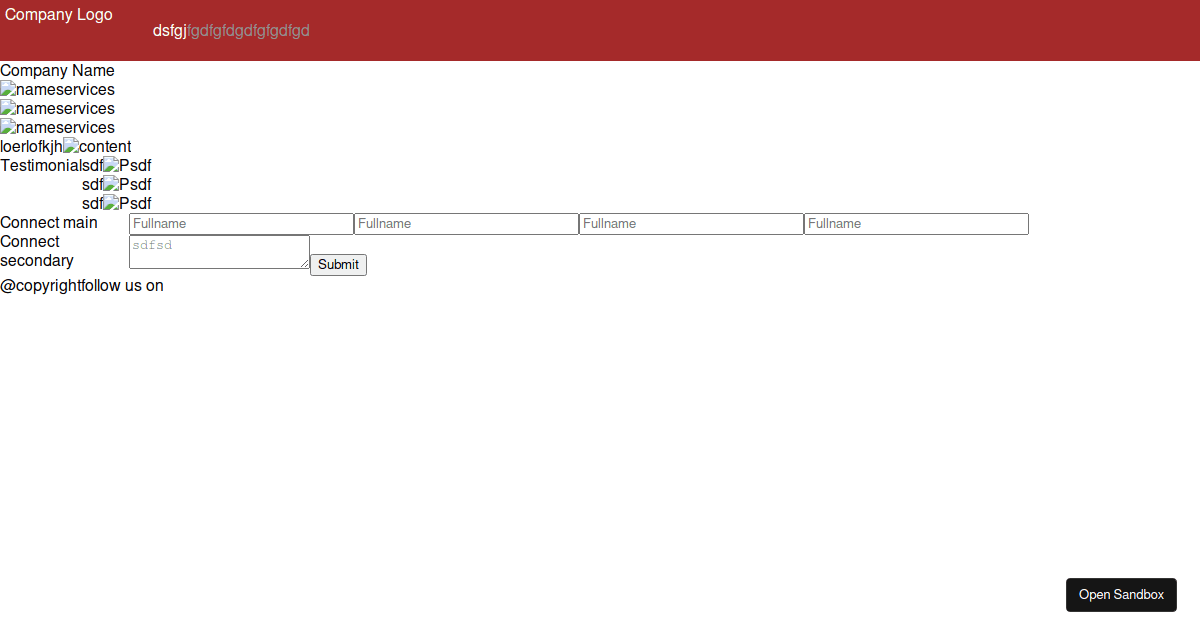Screen dimensions: 1200x630
Task: Click the broken image in the second Psdf testimonial
Action: (110, 184)
